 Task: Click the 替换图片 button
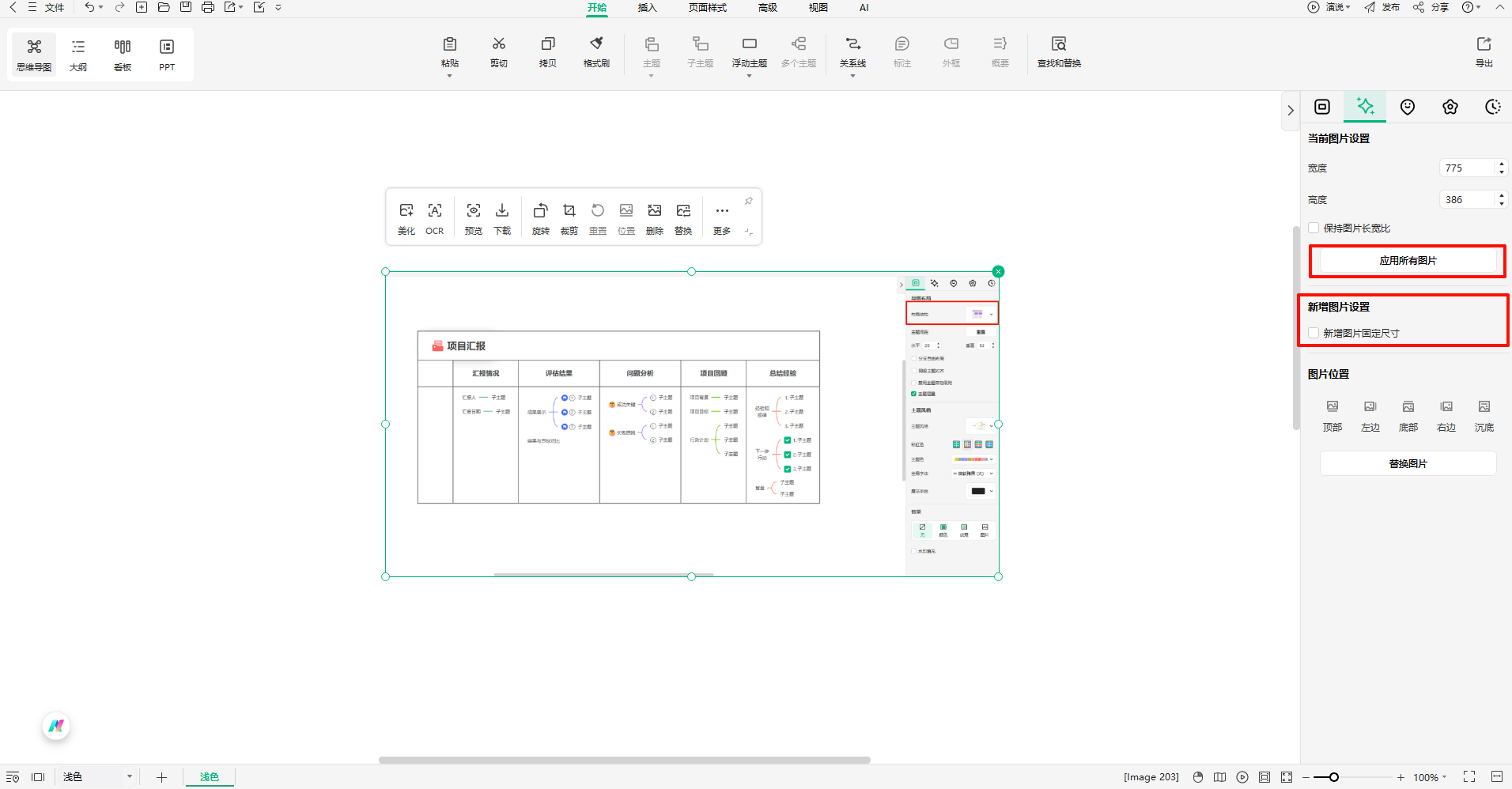1408,463
